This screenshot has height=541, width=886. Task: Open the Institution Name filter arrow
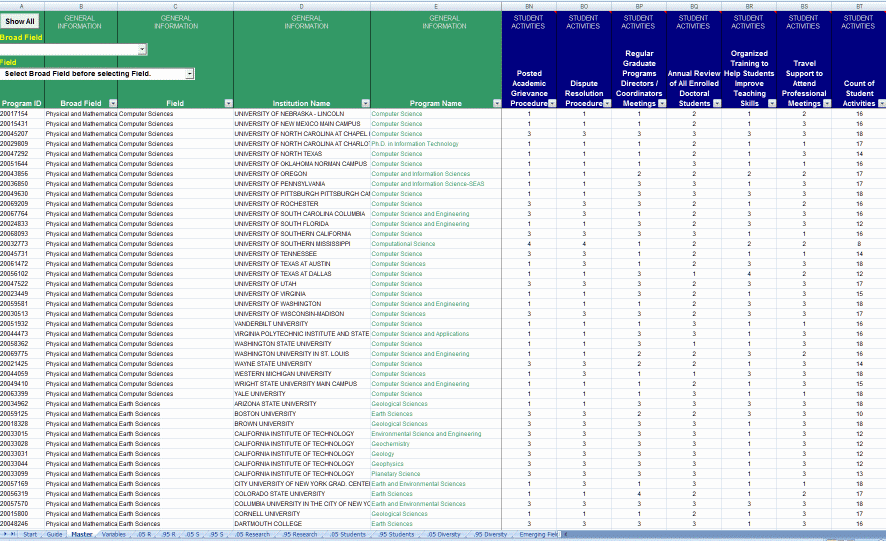coord(366,103)
